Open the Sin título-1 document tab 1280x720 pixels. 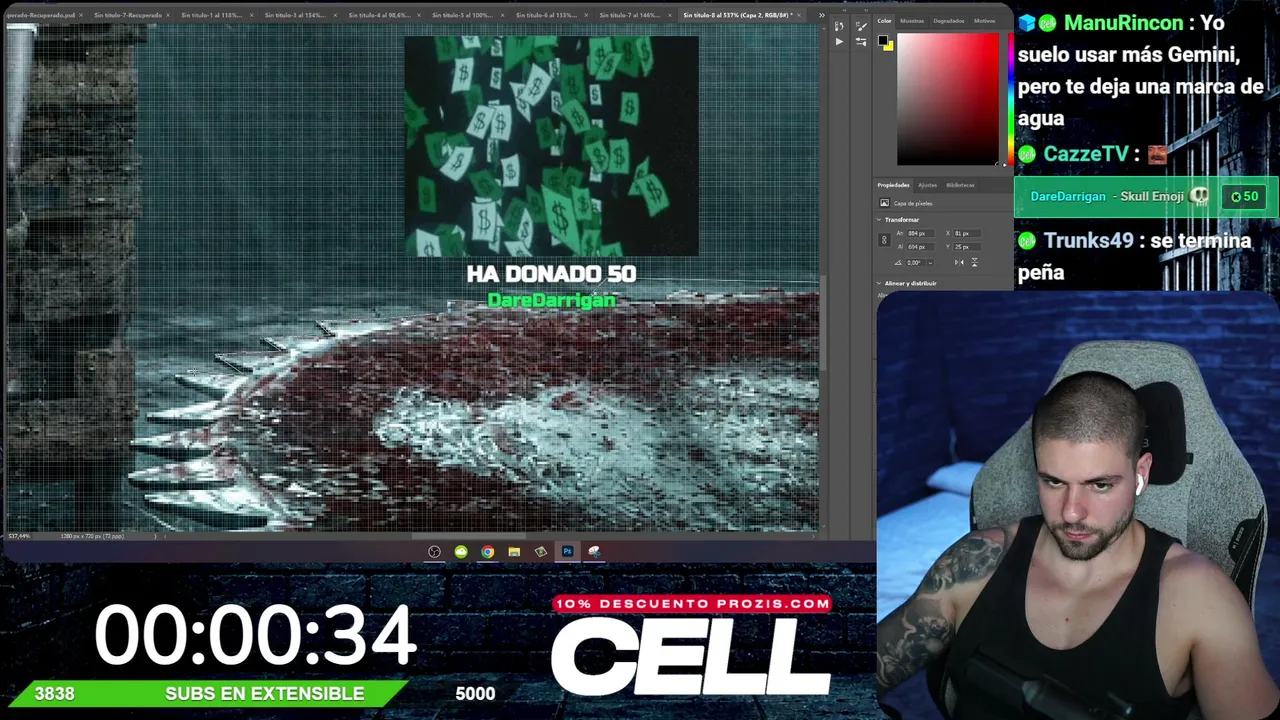pyautogui.click(x=212, y=15)
